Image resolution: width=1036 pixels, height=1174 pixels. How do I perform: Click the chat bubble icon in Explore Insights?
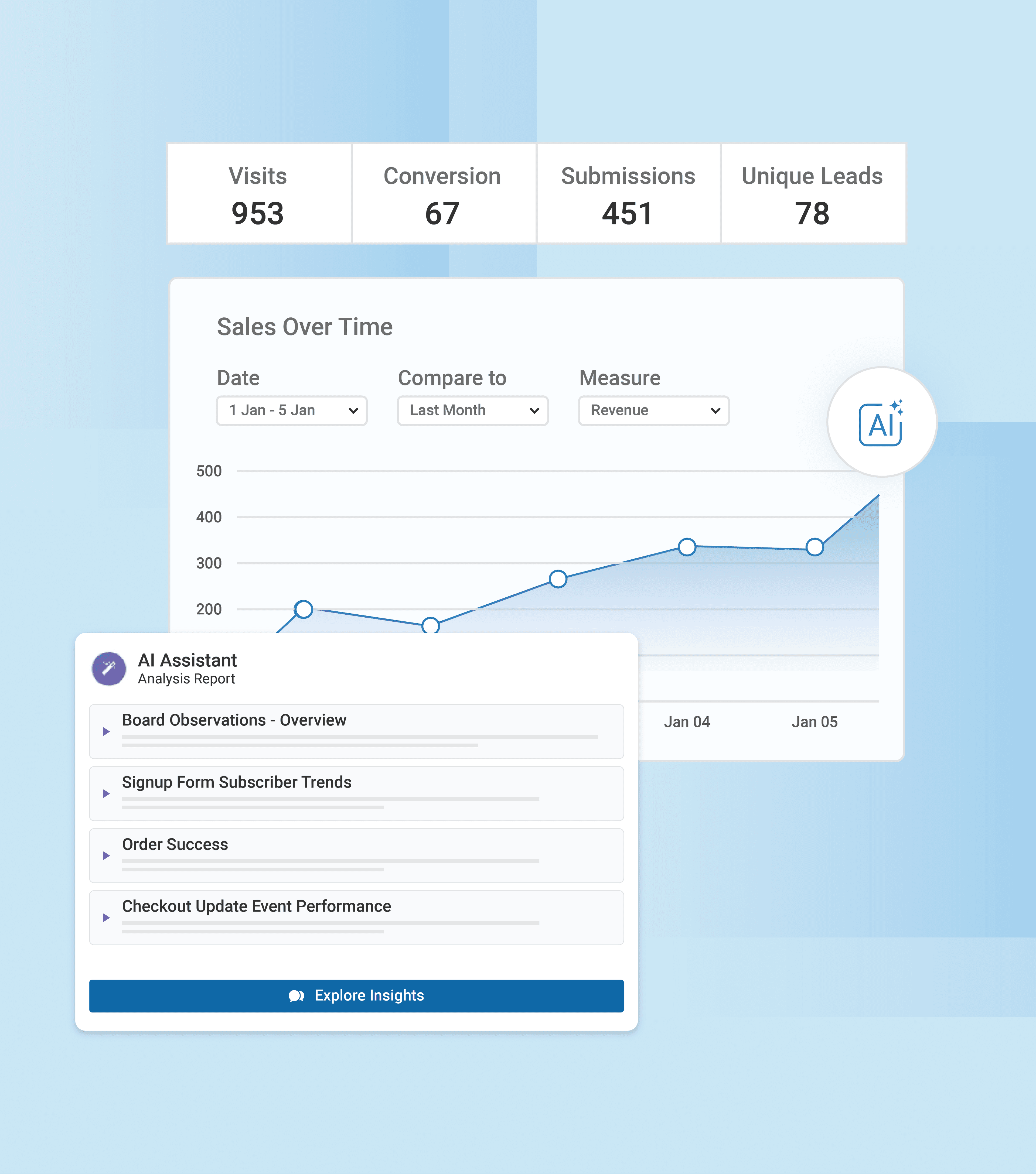297,995
